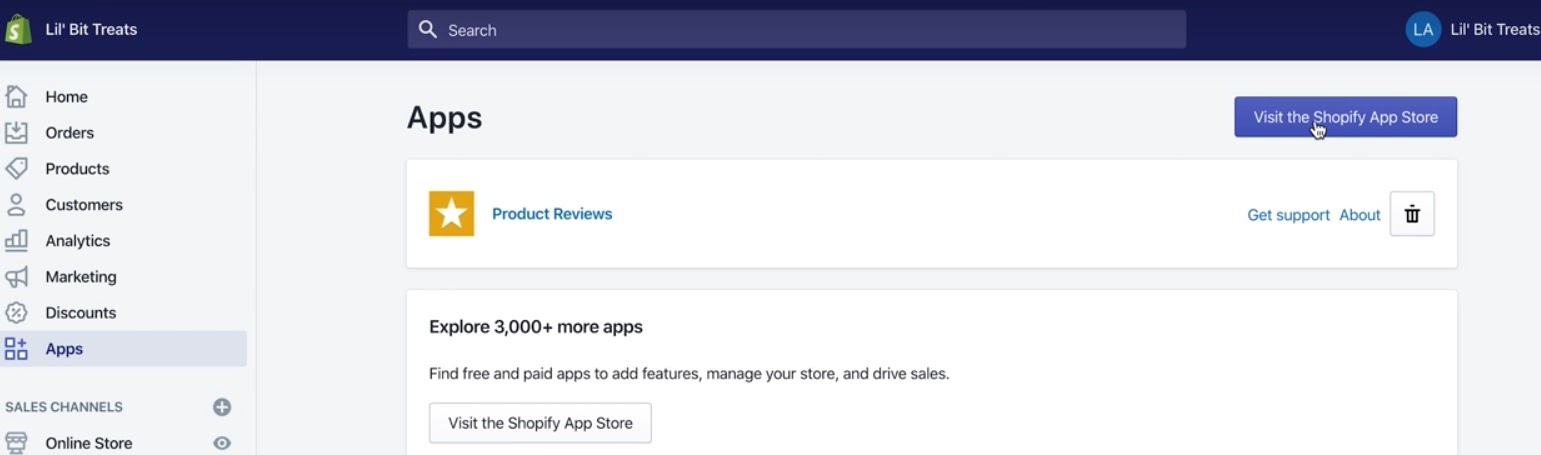
Task: Click the Analytics bar chart icon
Action: (x=16, y=240)
